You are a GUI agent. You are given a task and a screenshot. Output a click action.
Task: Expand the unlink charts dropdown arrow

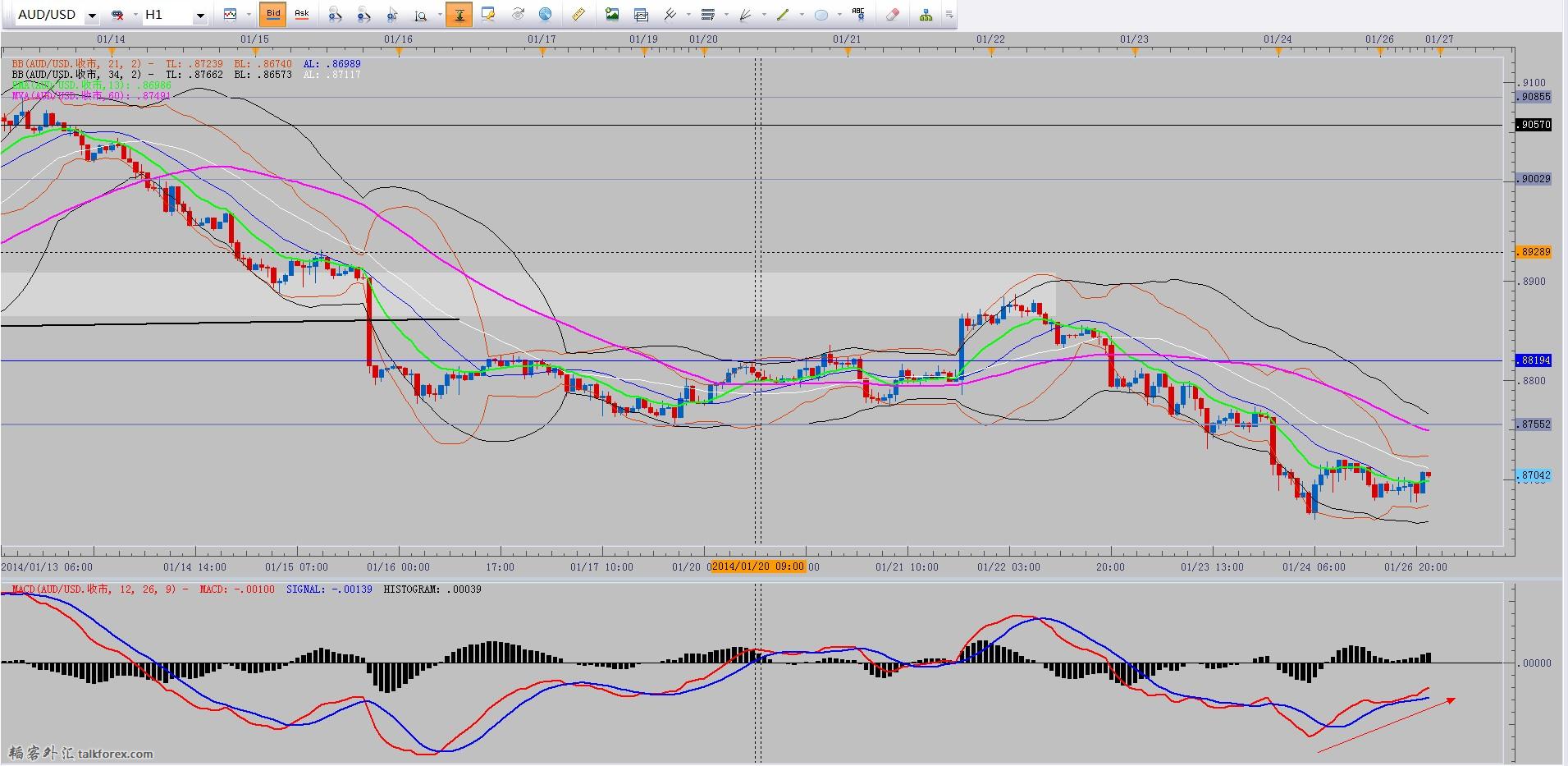click(x=135, y=15)
